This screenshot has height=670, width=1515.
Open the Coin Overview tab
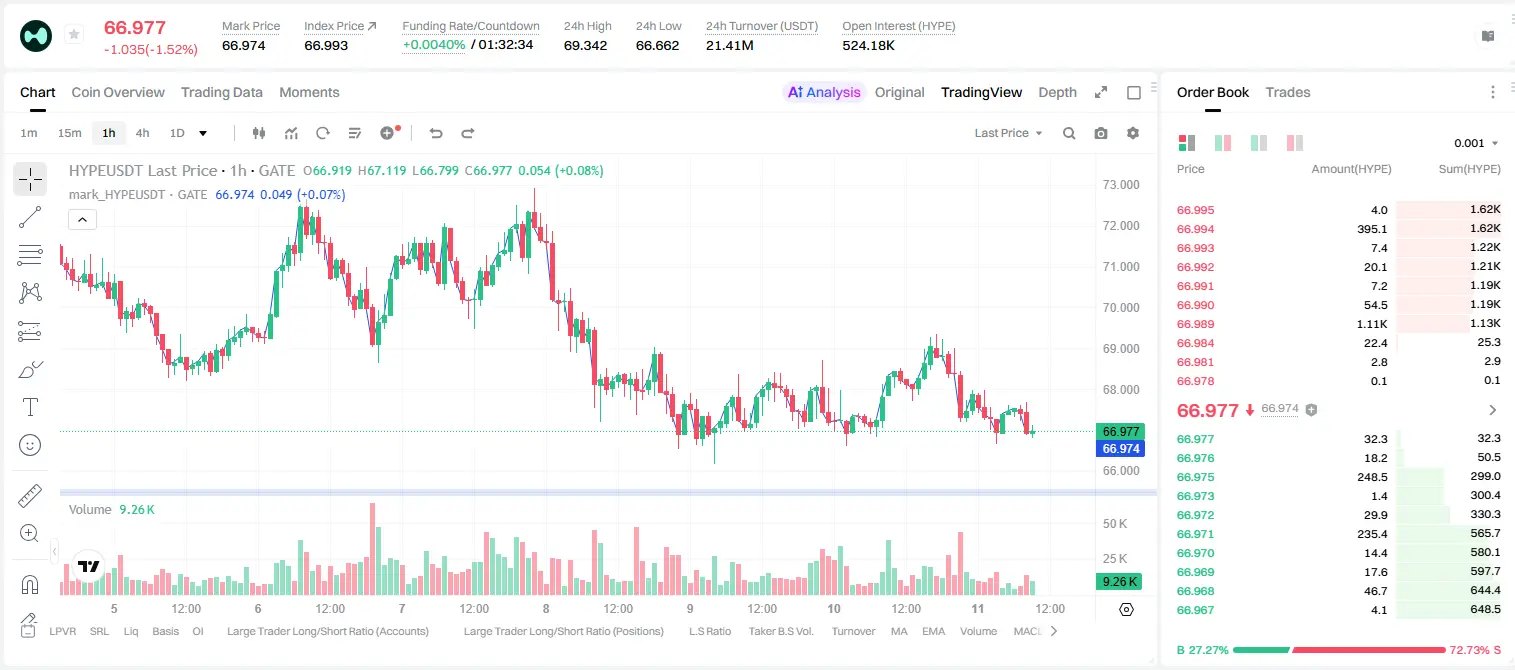point(118,92)
